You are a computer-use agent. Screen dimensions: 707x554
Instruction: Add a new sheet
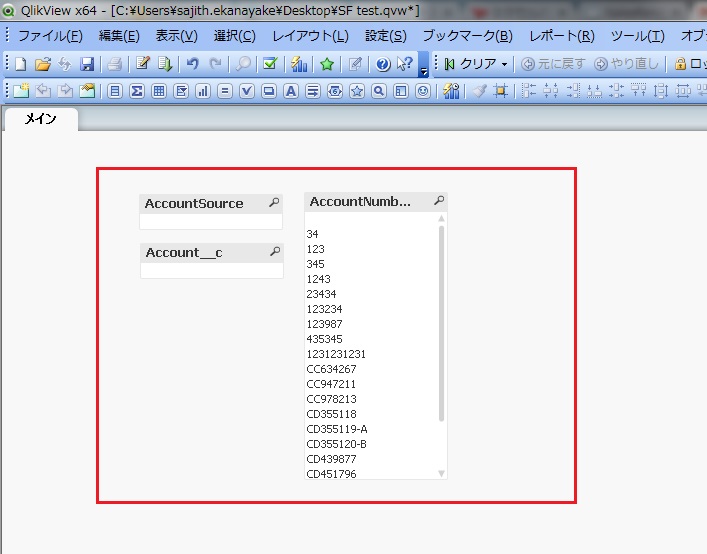[21, 91]
